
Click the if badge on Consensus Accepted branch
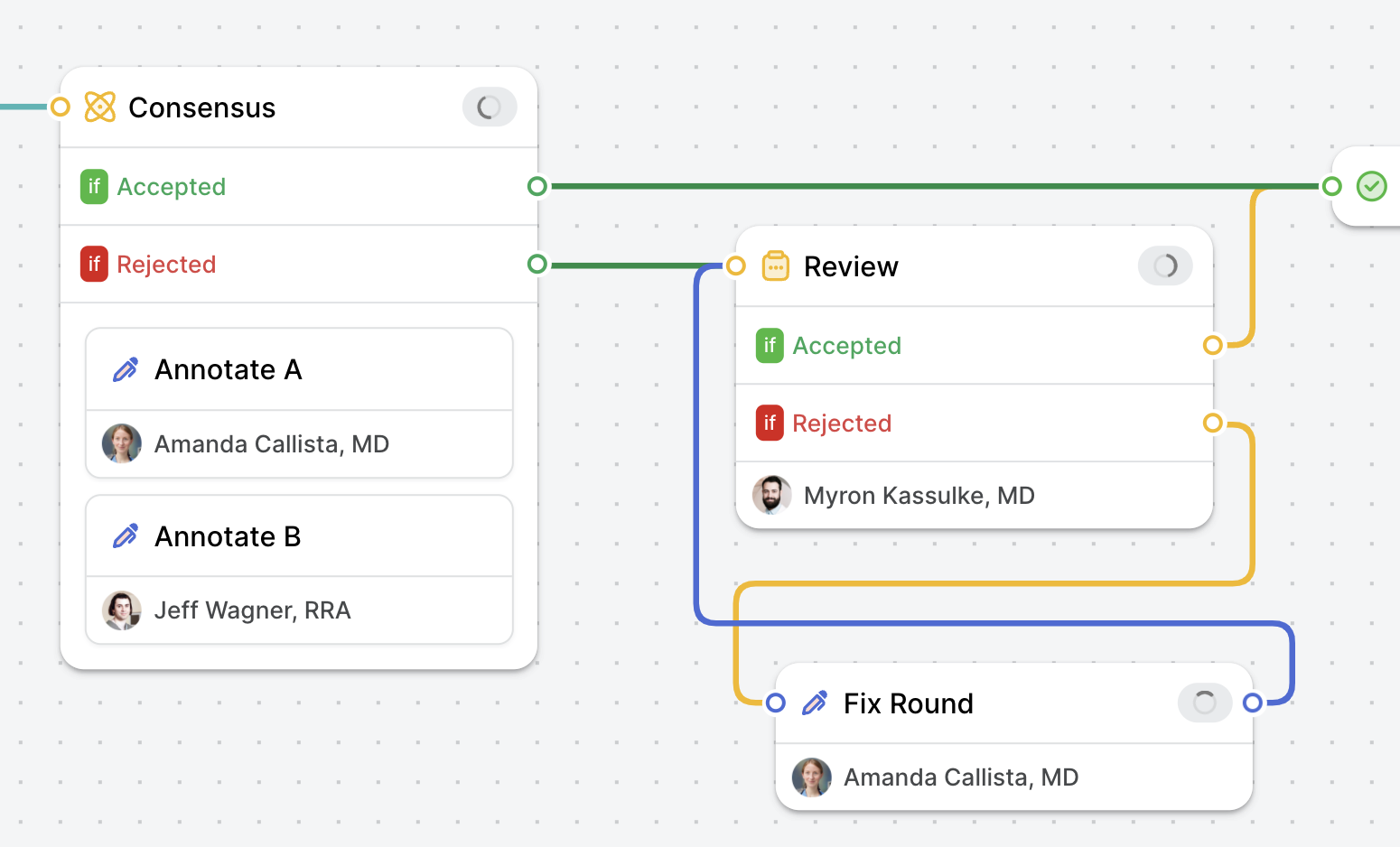[93, 186]
